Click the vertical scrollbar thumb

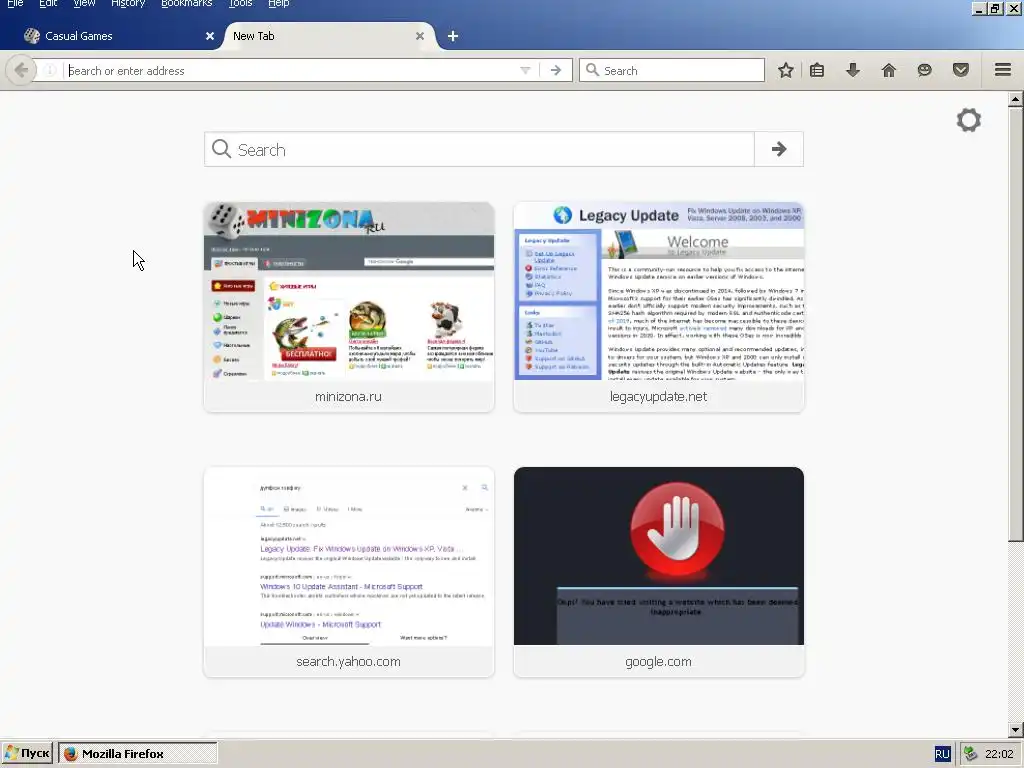(x=1015, y=324)
